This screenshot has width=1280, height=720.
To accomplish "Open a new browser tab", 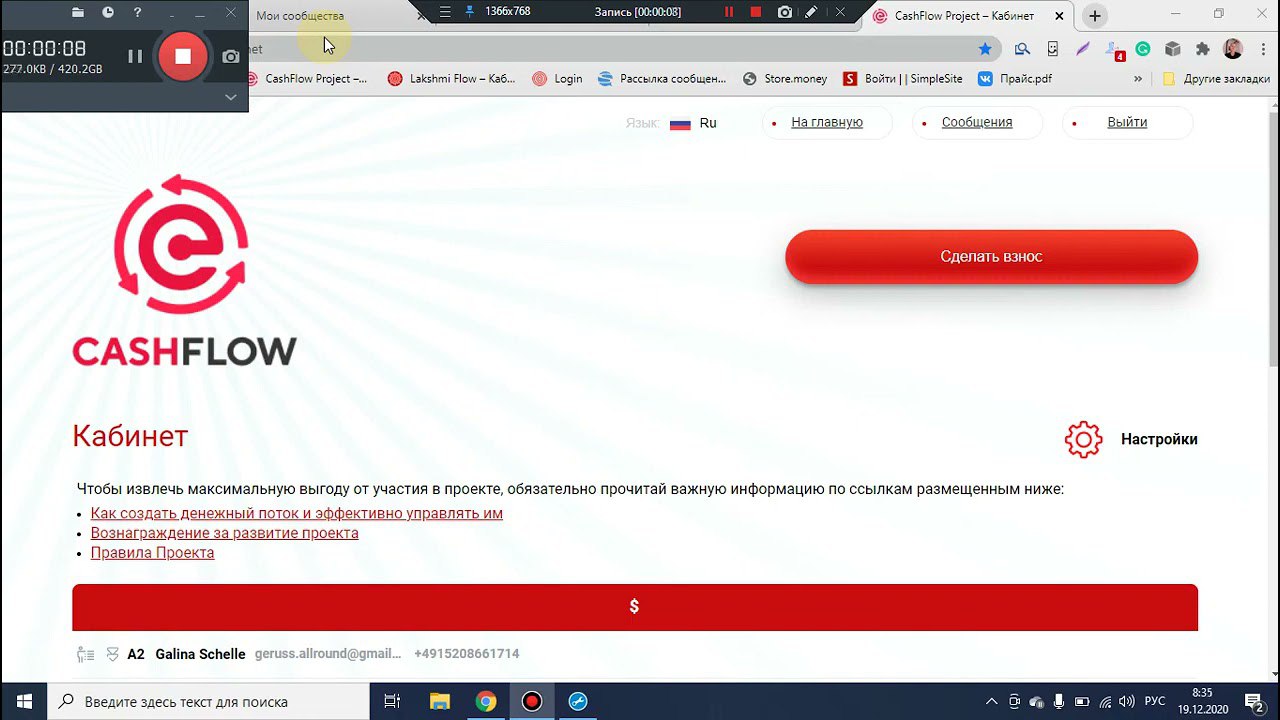I will 1095,16.
